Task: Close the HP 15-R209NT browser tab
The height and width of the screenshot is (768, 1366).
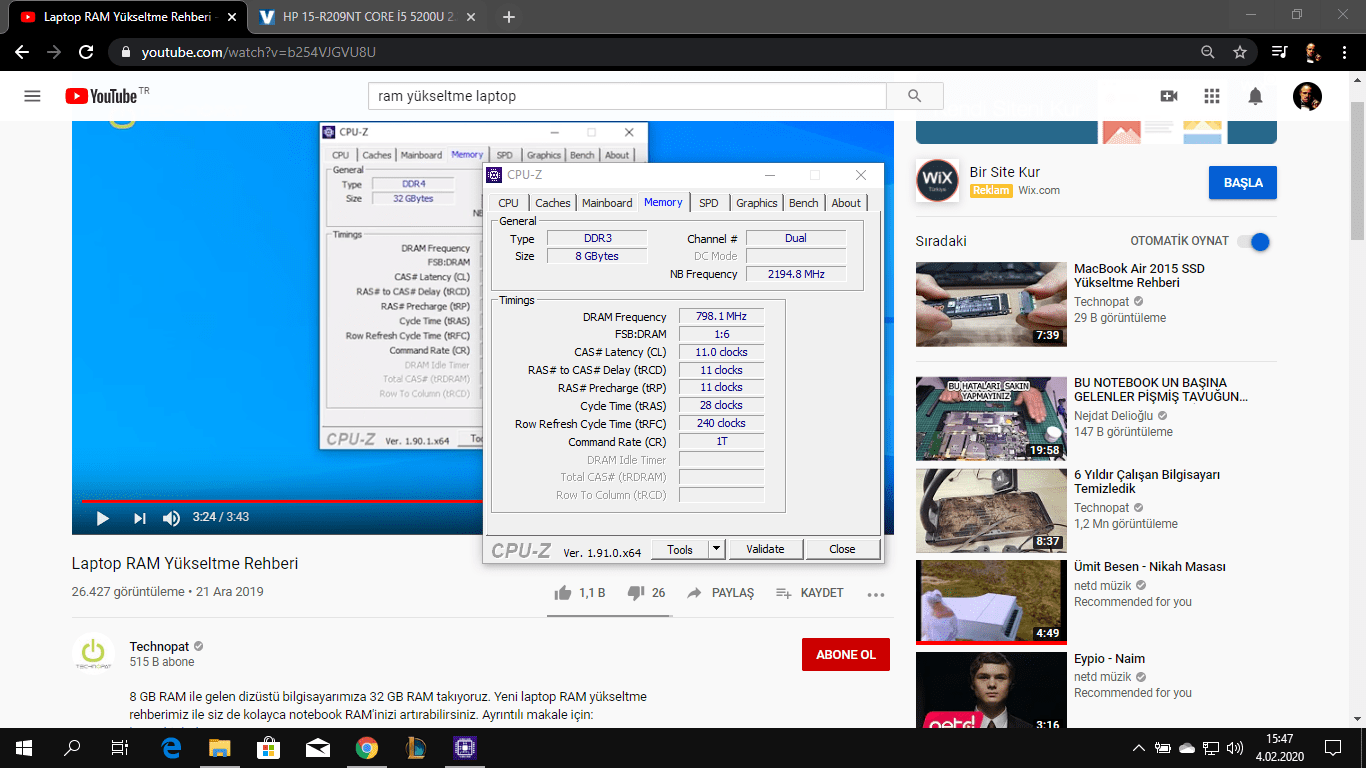Action: [473, 17]
